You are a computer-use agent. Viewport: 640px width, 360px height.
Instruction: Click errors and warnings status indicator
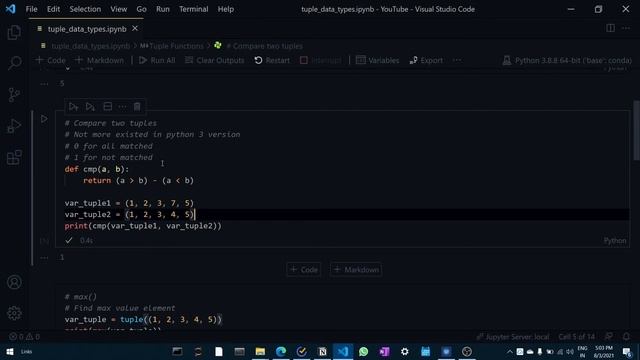[24, 337]
